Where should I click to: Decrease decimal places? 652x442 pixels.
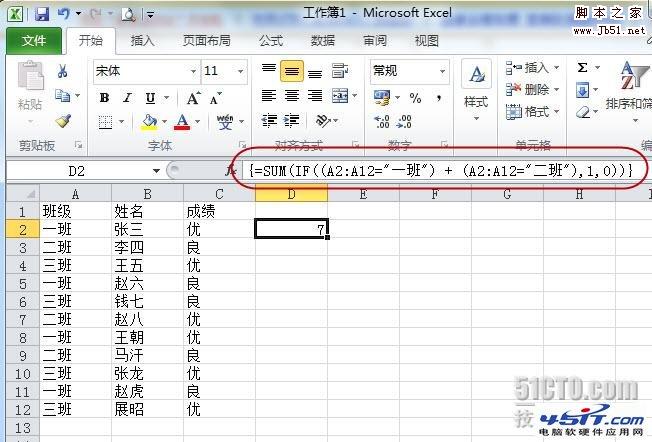coord(404,121)
